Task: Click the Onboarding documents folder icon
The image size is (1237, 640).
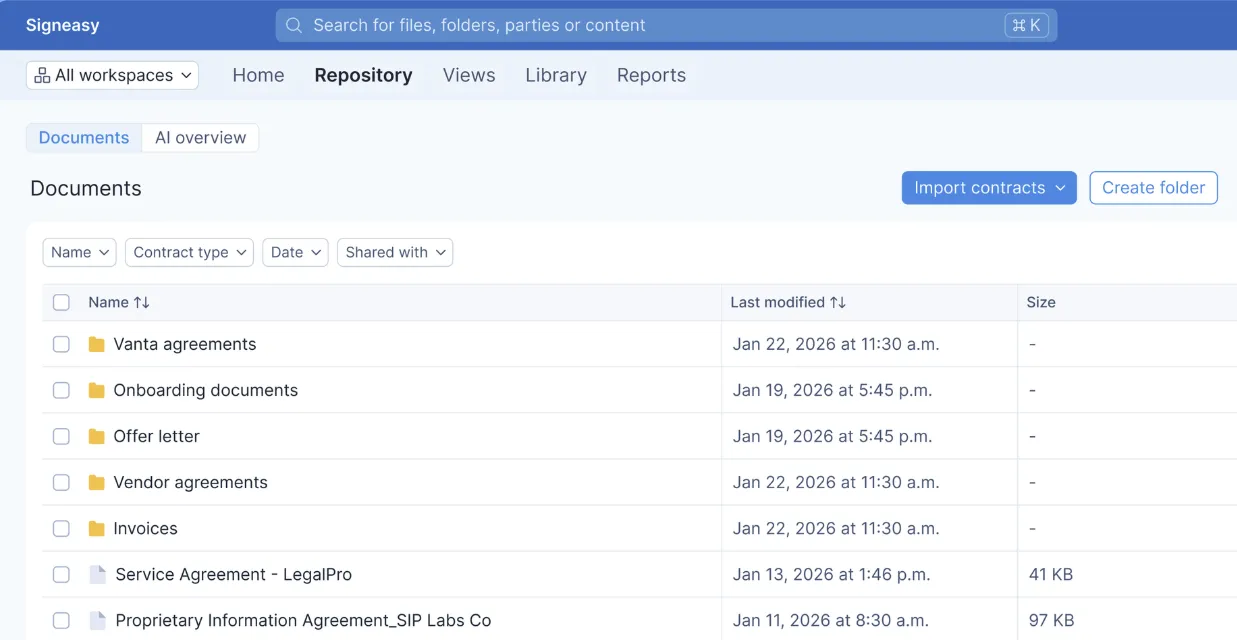Action: pos(97,390)
